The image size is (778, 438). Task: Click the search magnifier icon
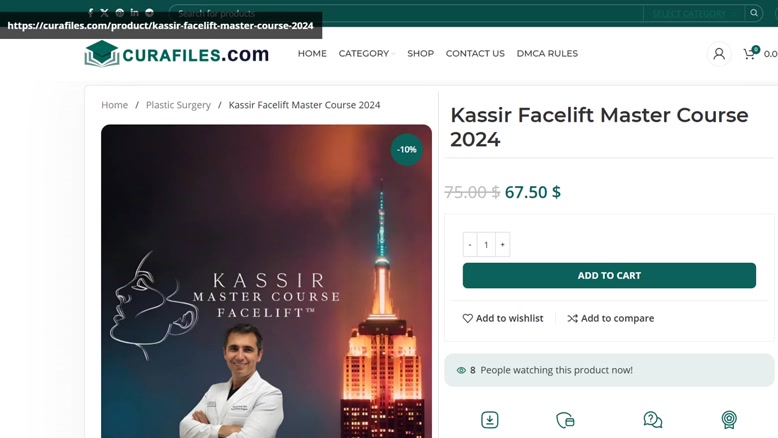pos(754,13)
